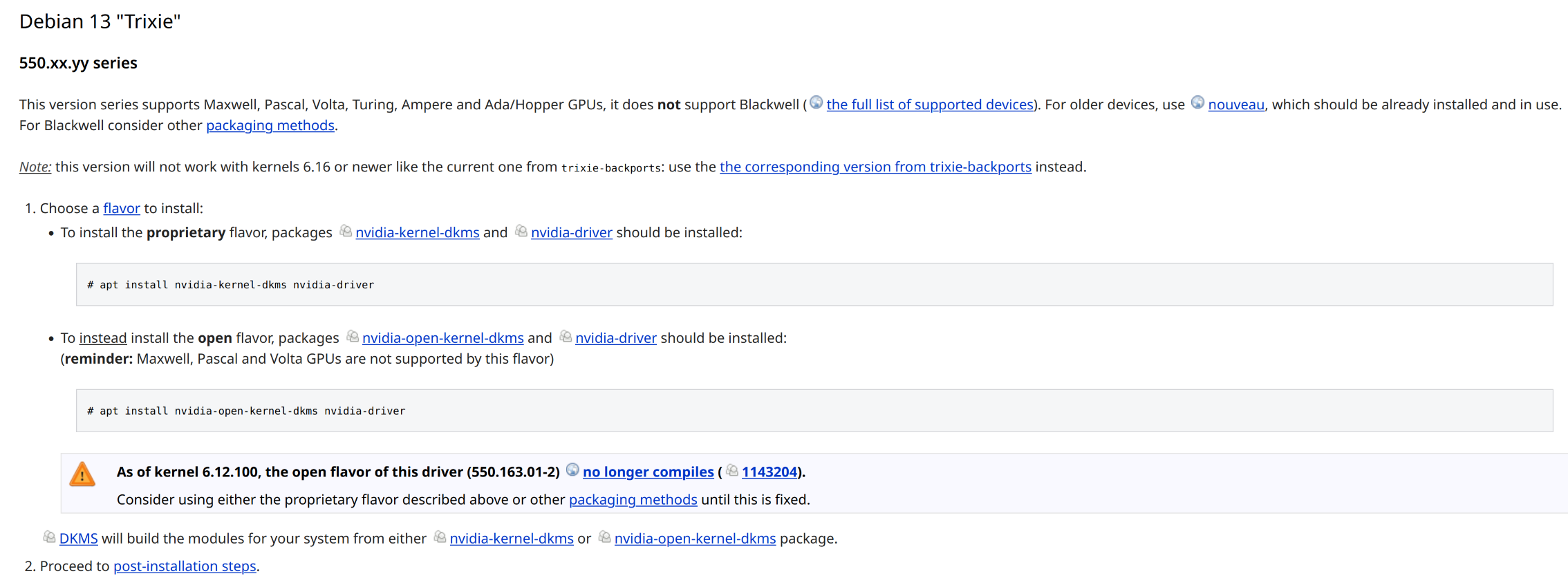Open packaging methods link in warning box
The height and width of the screenshot is (576, 1568).
633,499
